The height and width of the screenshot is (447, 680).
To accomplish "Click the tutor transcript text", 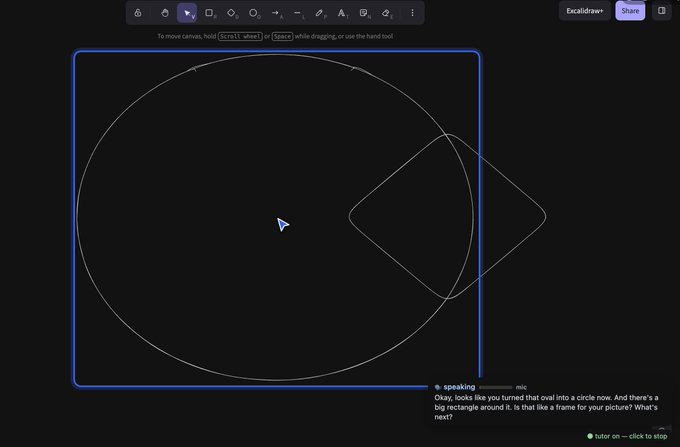I will 546,407.
